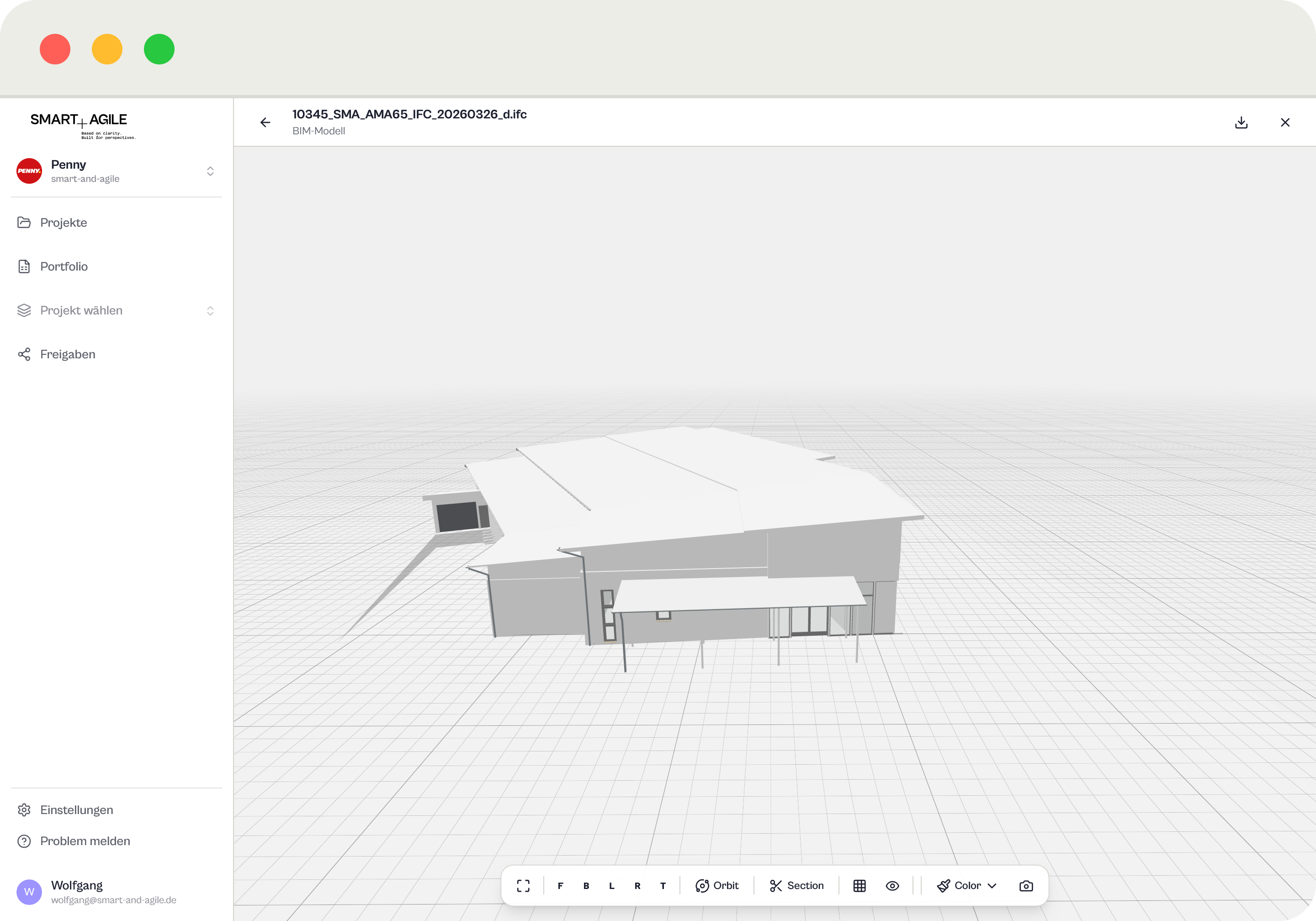Viewport: 1316px width, 921px height.
Task: Enable the Section cutting tool
Action: (x=797, y=886)
